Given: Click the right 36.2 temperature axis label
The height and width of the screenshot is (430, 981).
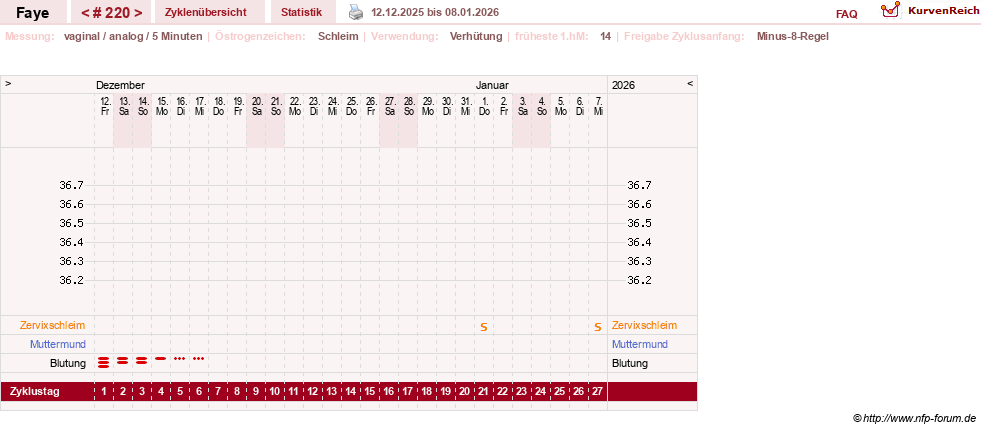Looking at the screenshot, I should click(x=639, y=280).
